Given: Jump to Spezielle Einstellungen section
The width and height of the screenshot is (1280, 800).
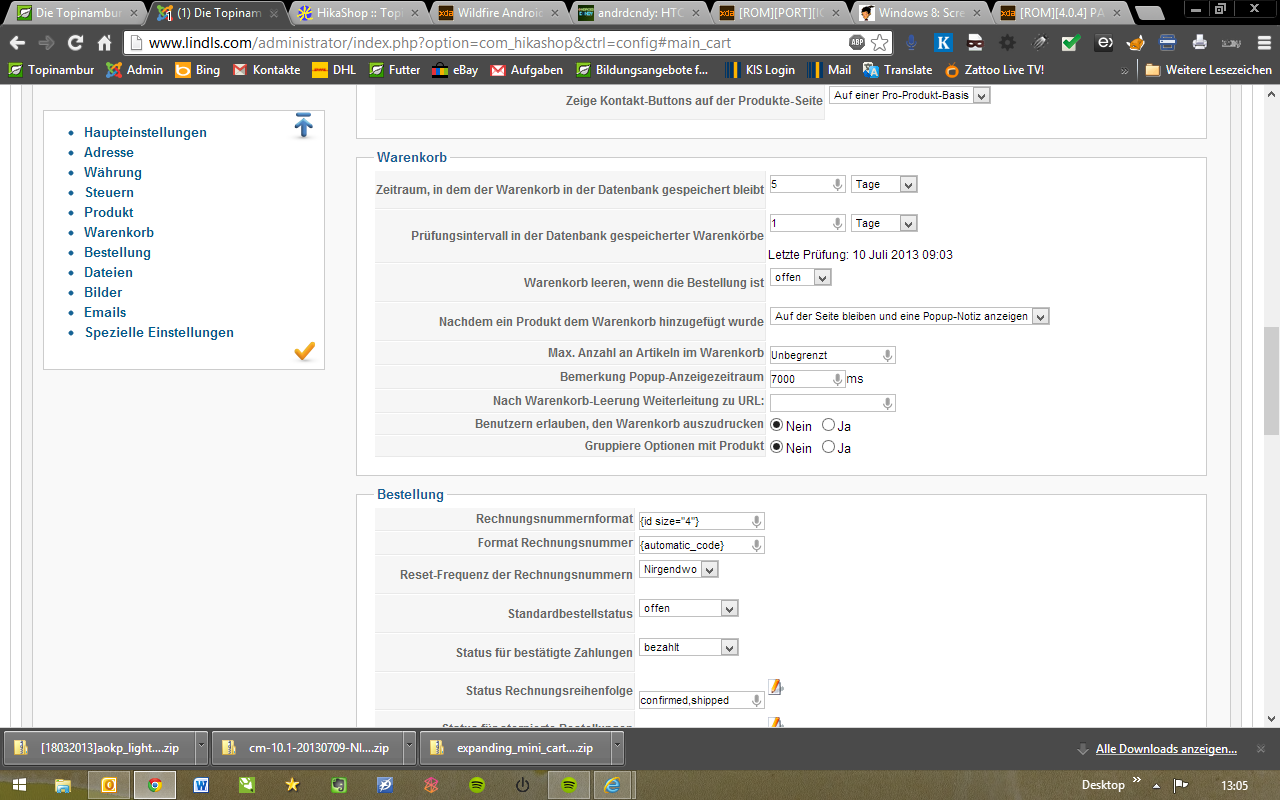Looking at the screenshot, I should [159, 332].
